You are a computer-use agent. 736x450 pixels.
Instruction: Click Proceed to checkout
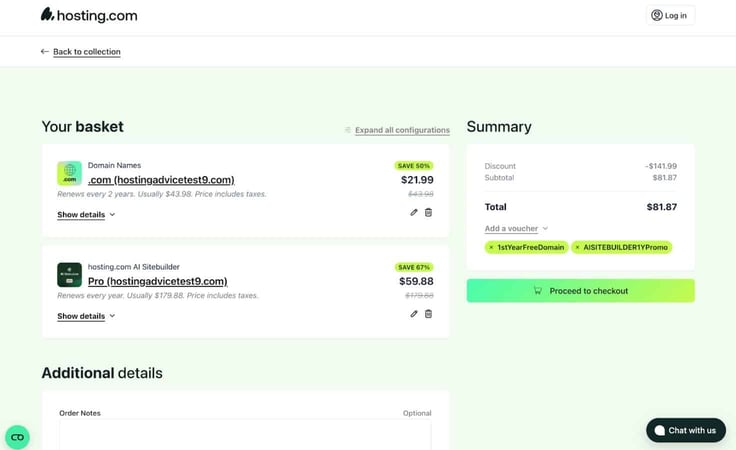581,291
